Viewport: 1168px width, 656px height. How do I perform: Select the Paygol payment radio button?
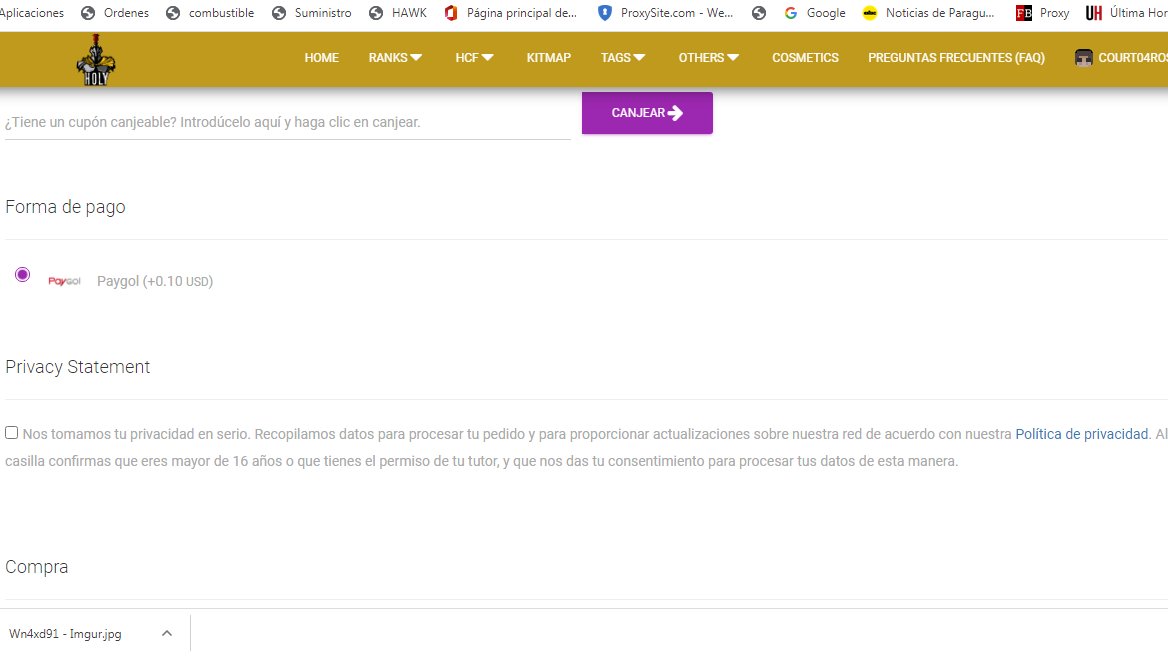(22, 273)
